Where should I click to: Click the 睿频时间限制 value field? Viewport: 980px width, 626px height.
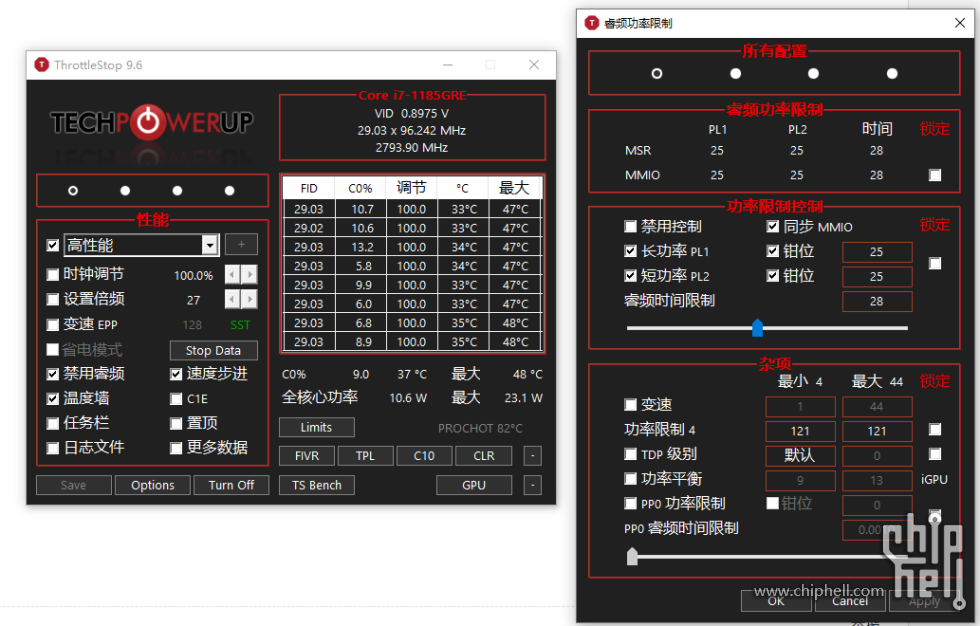tap(877, 301)
